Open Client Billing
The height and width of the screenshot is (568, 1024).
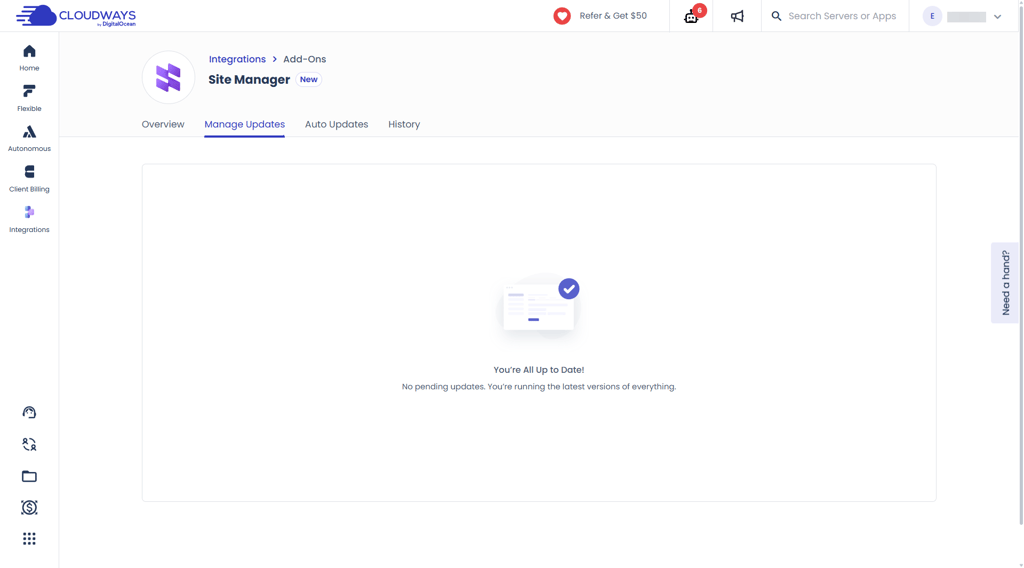click(x=29, y=179)
